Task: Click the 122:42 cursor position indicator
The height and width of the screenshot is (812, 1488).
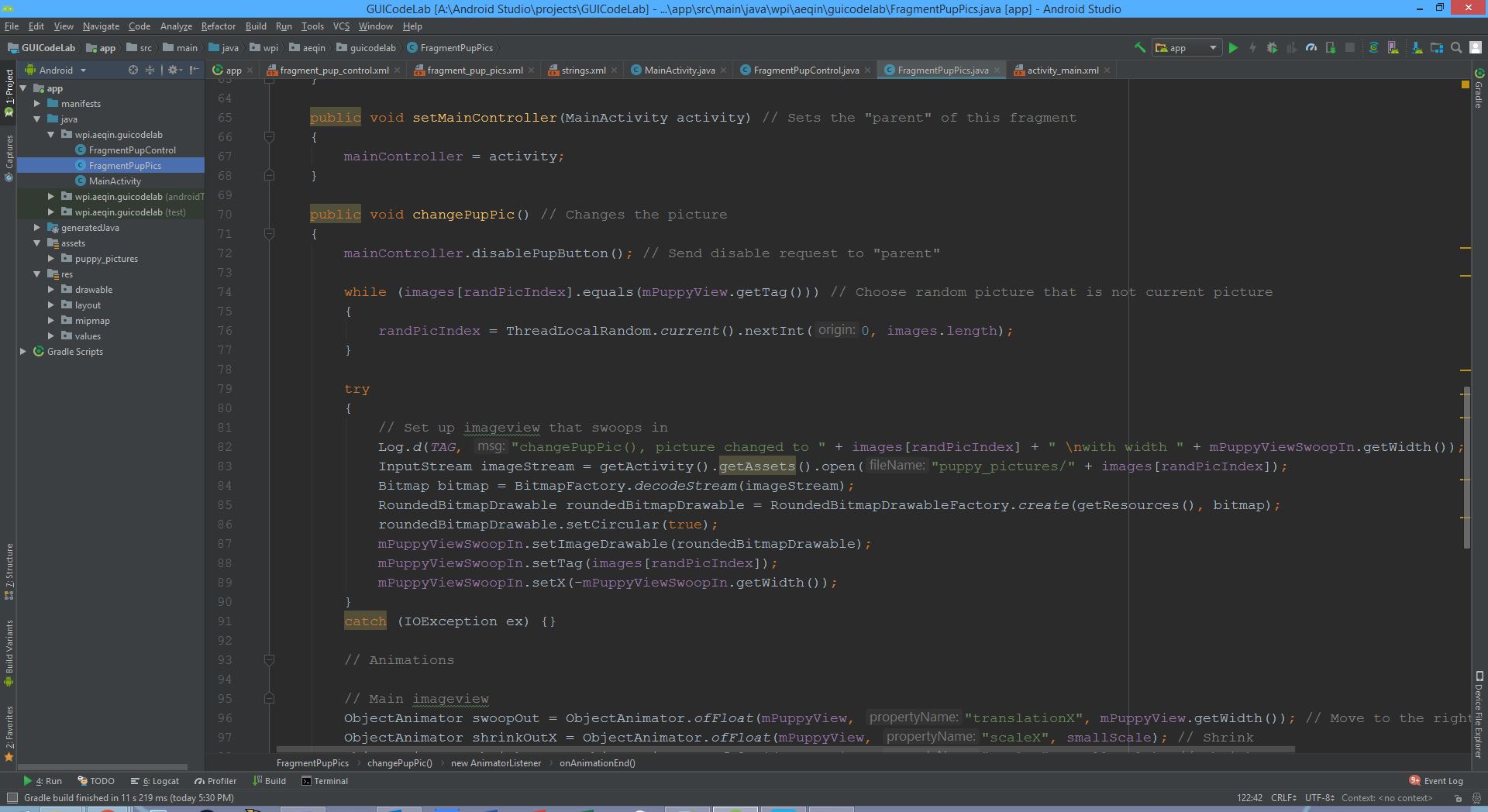Action: coord(1249,797)
